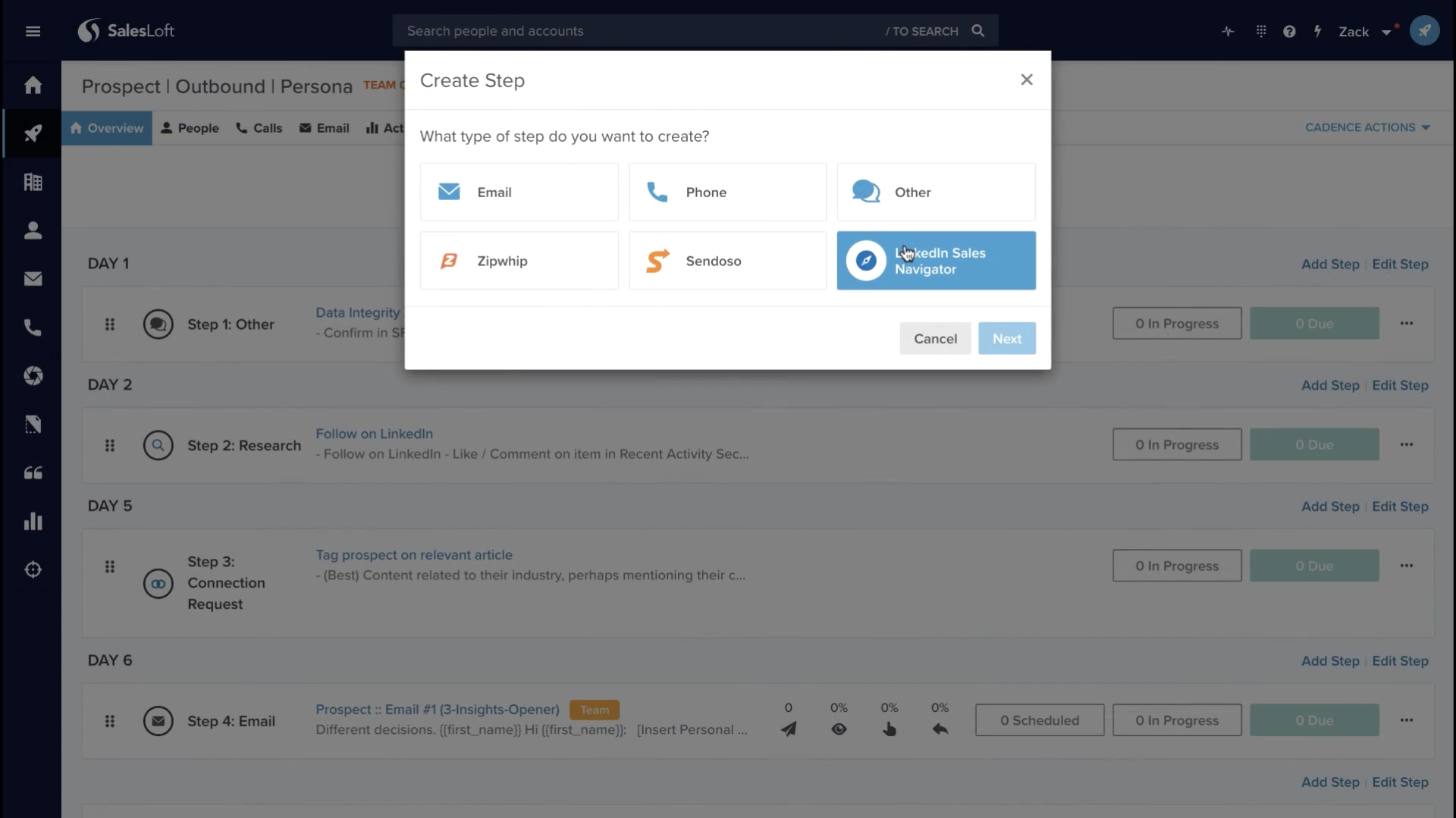Image resolution: width=1456 pixels, height=818 pixels.
Task: Collapse the hamburger navigation menu
Action: tap(33, 31)
